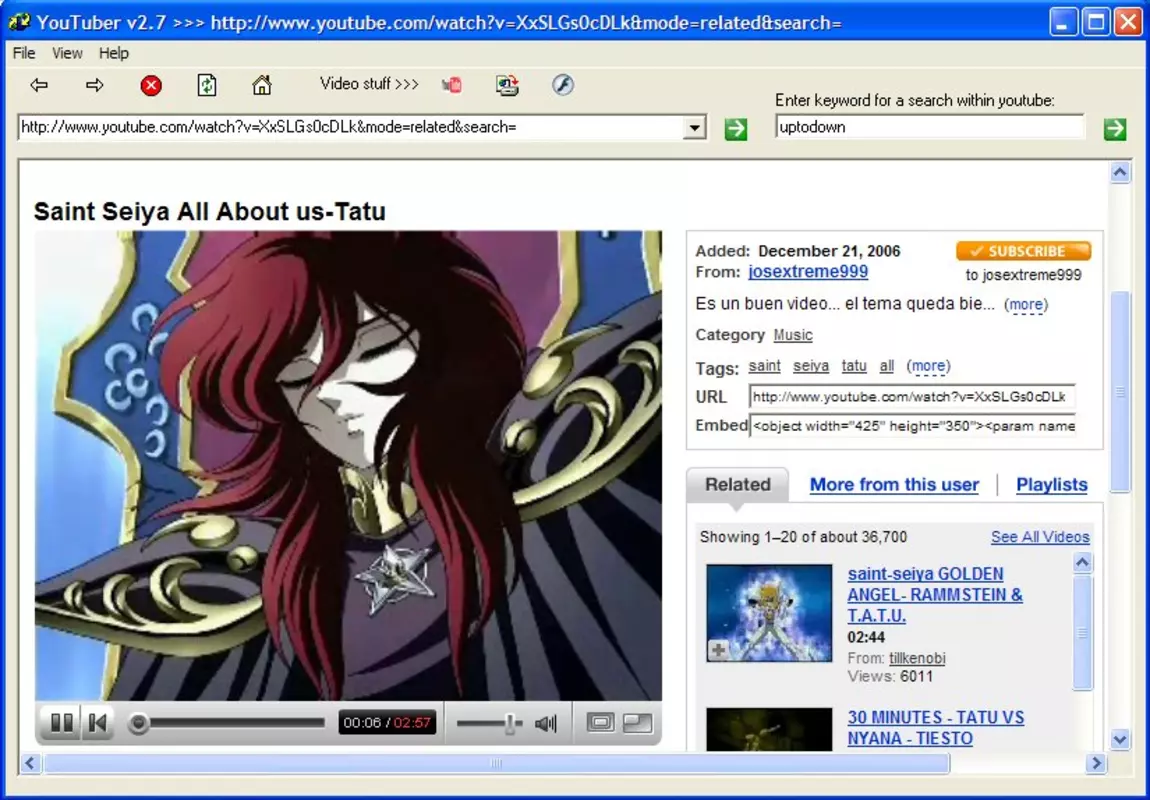Click the page scroll down arrow
This screenshot has height=800, width=1150.
(1120, 739)
